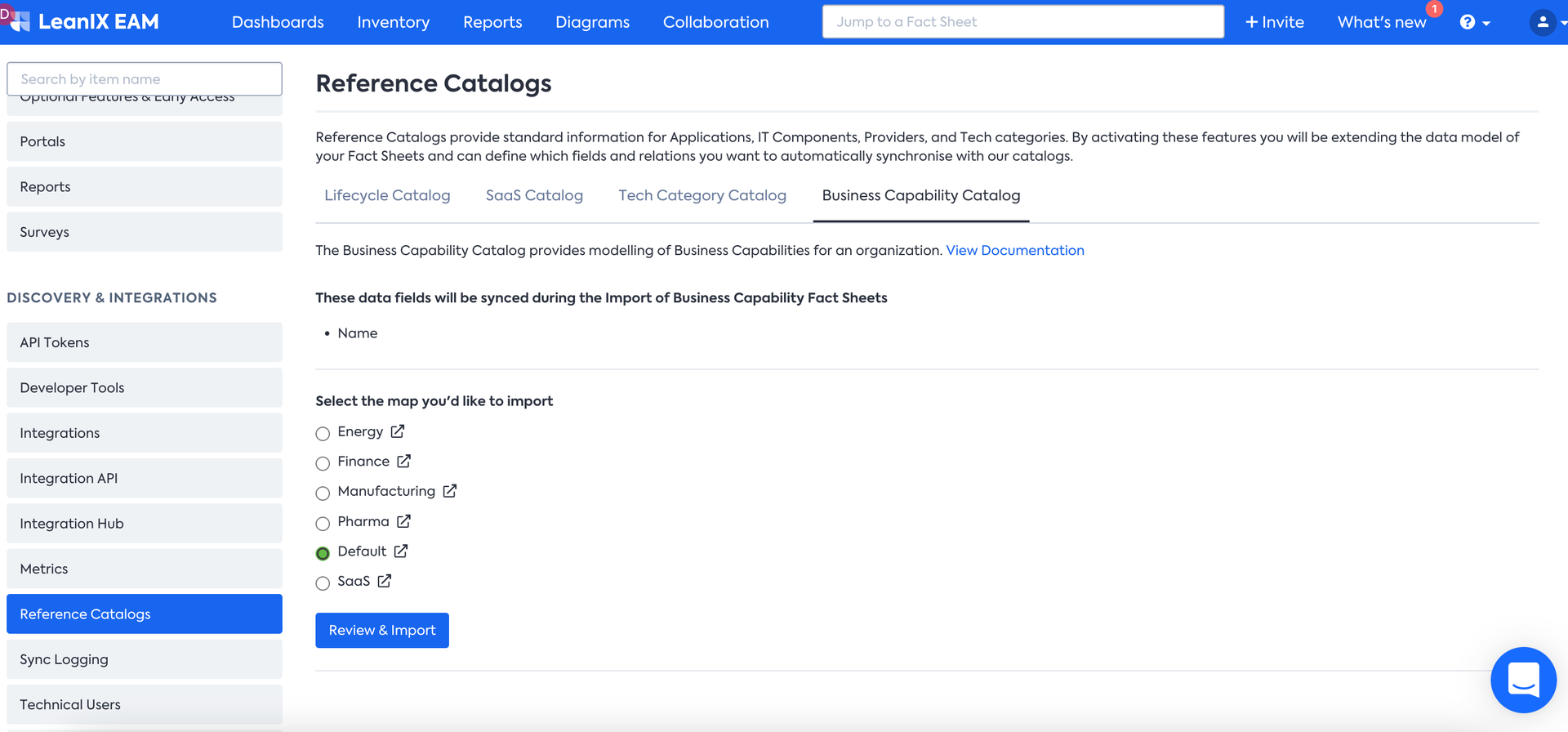This screenshot has width=1568, height=732.
Task: Open Integrations in the sidebar
Action: pos(145,433)
